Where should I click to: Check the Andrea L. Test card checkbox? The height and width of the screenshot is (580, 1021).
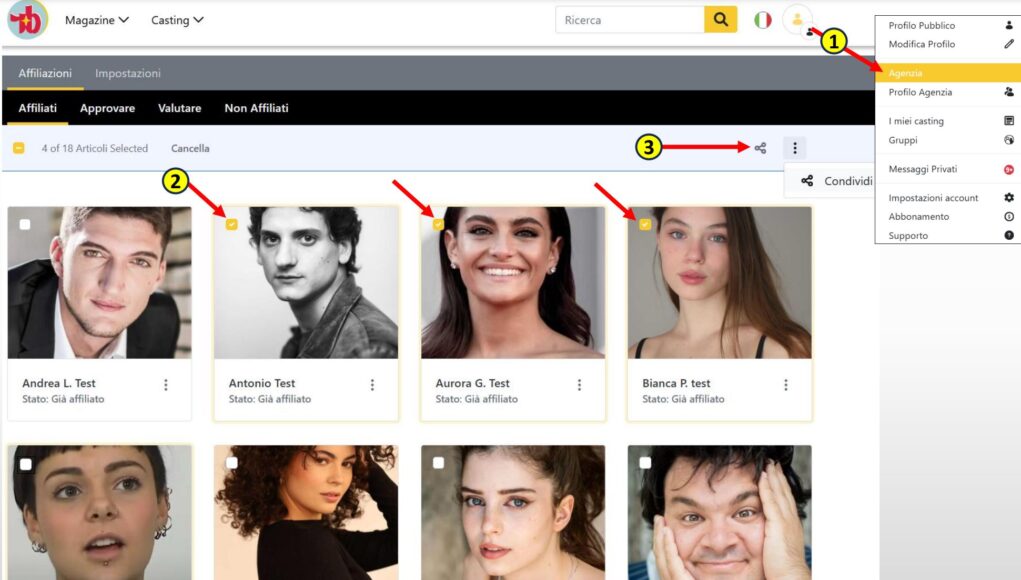[x=25, y=225]
